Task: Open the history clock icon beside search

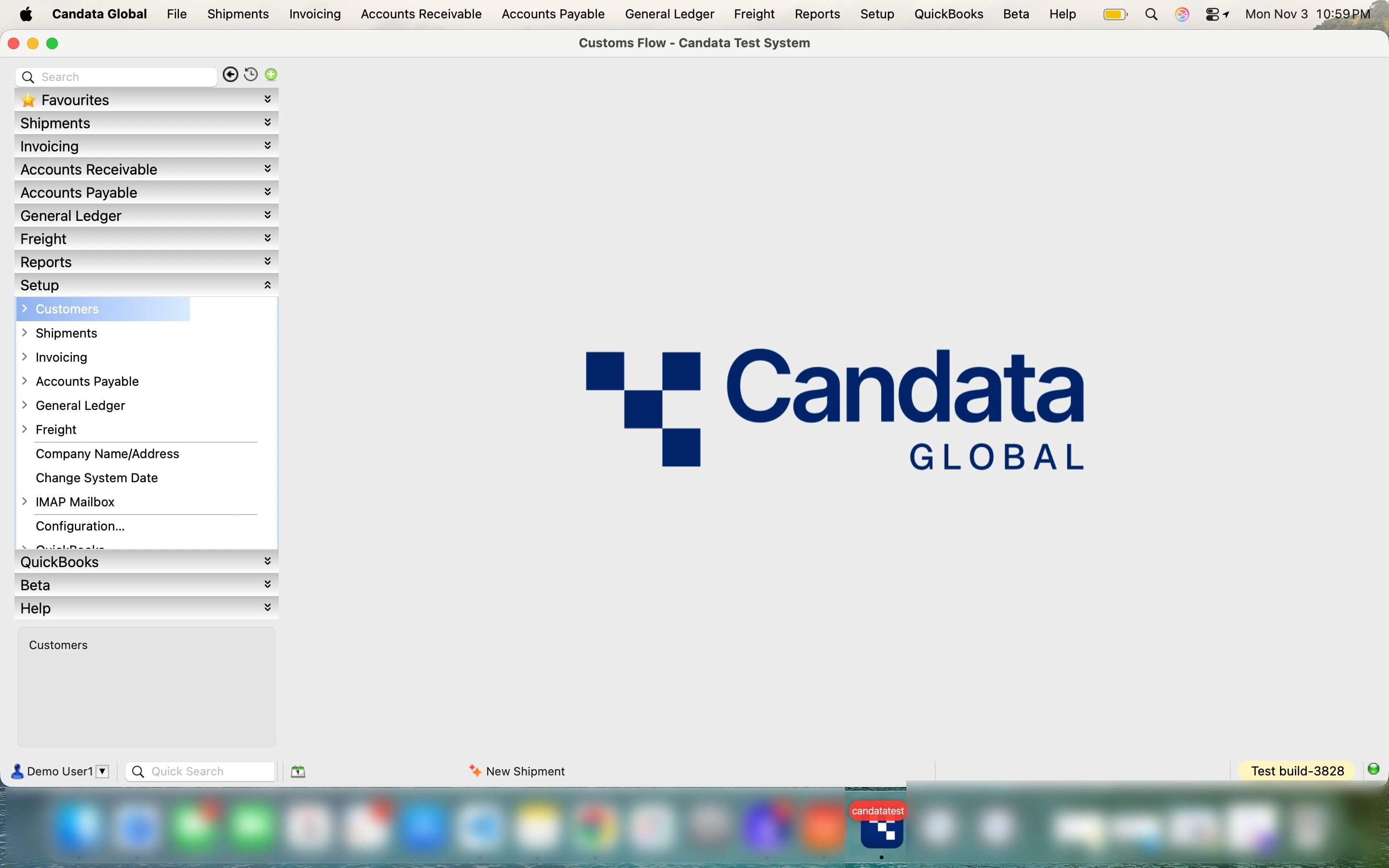Action: 251,75
